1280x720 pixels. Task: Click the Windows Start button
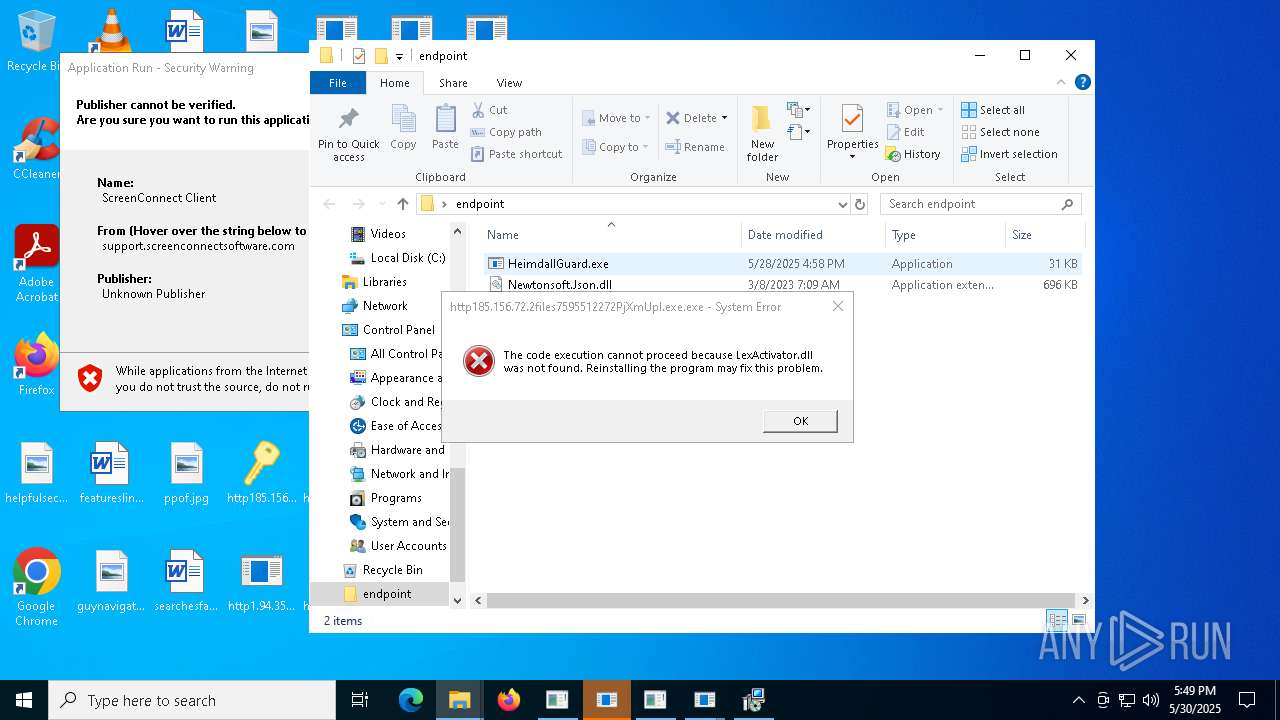[24, 700]
